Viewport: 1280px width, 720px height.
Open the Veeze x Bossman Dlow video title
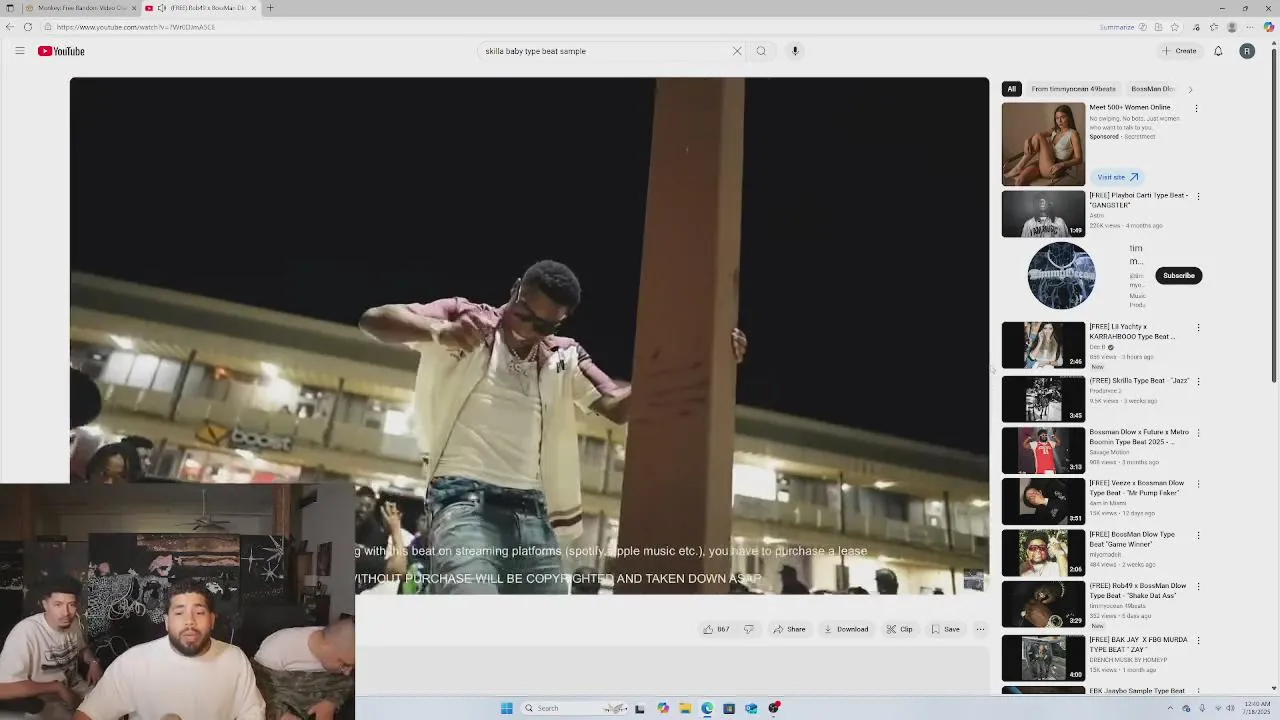1137,488
